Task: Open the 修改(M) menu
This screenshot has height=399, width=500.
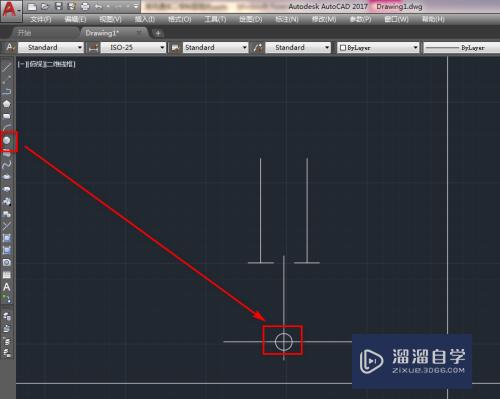Action: 324,19
